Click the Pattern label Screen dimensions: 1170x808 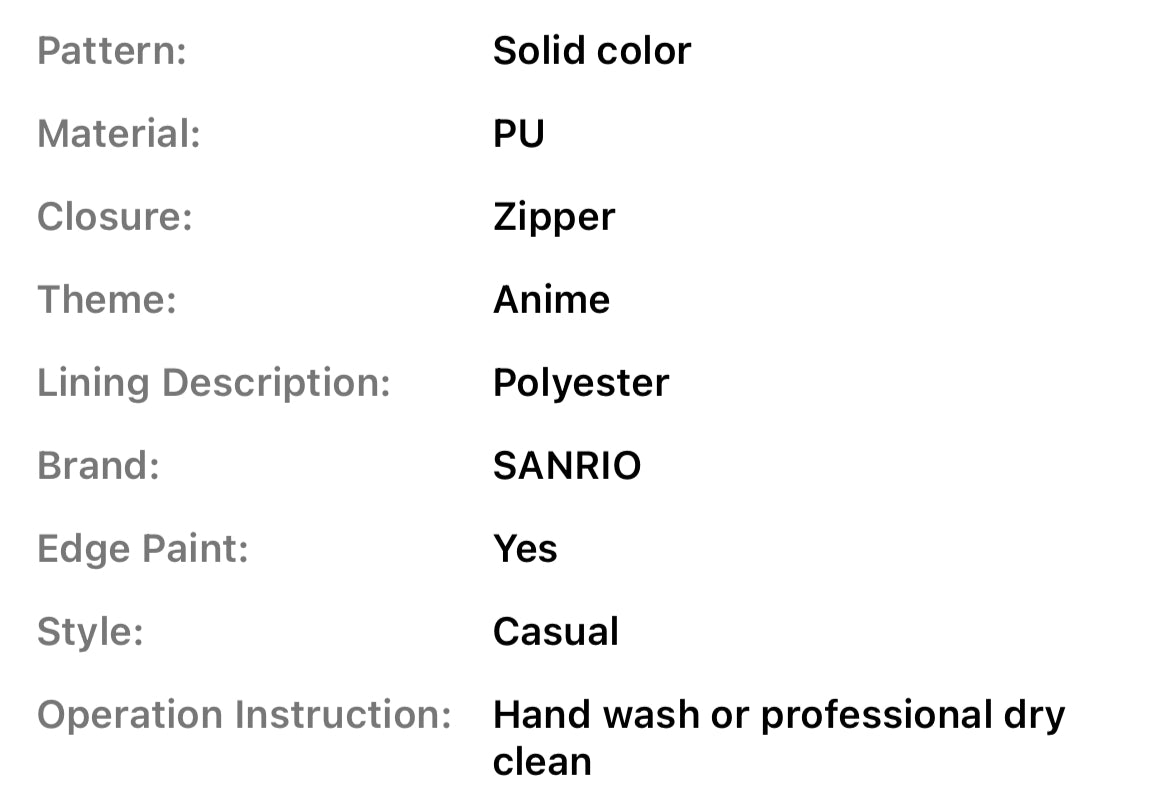pos(112,51)
